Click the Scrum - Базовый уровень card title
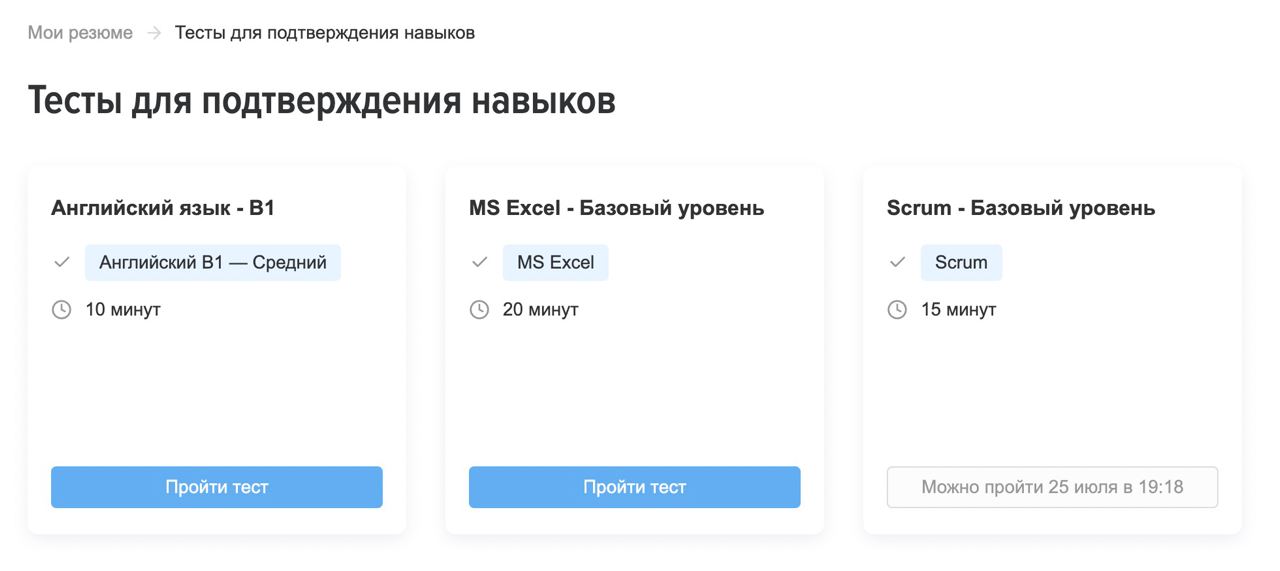Screen dimensions: 1280x571 [x=1021, y=208]
